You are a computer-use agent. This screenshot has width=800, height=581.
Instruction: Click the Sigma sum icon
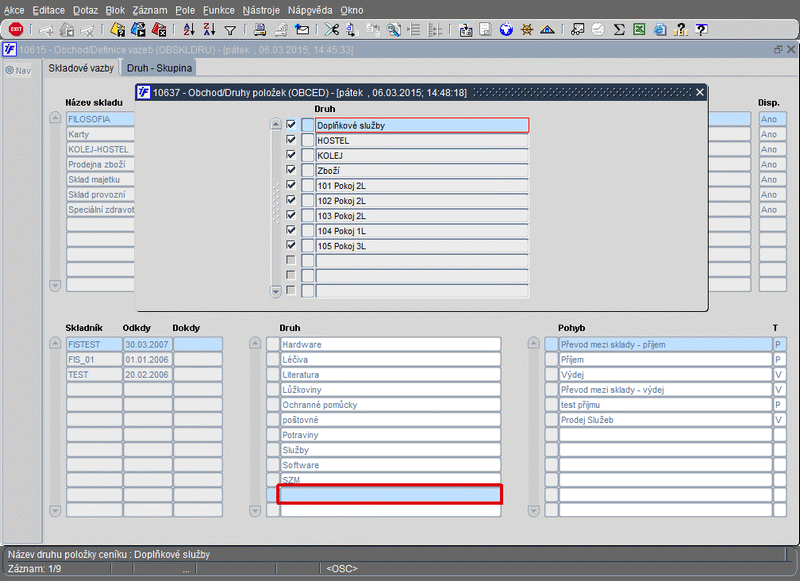(x=619, y=30)
